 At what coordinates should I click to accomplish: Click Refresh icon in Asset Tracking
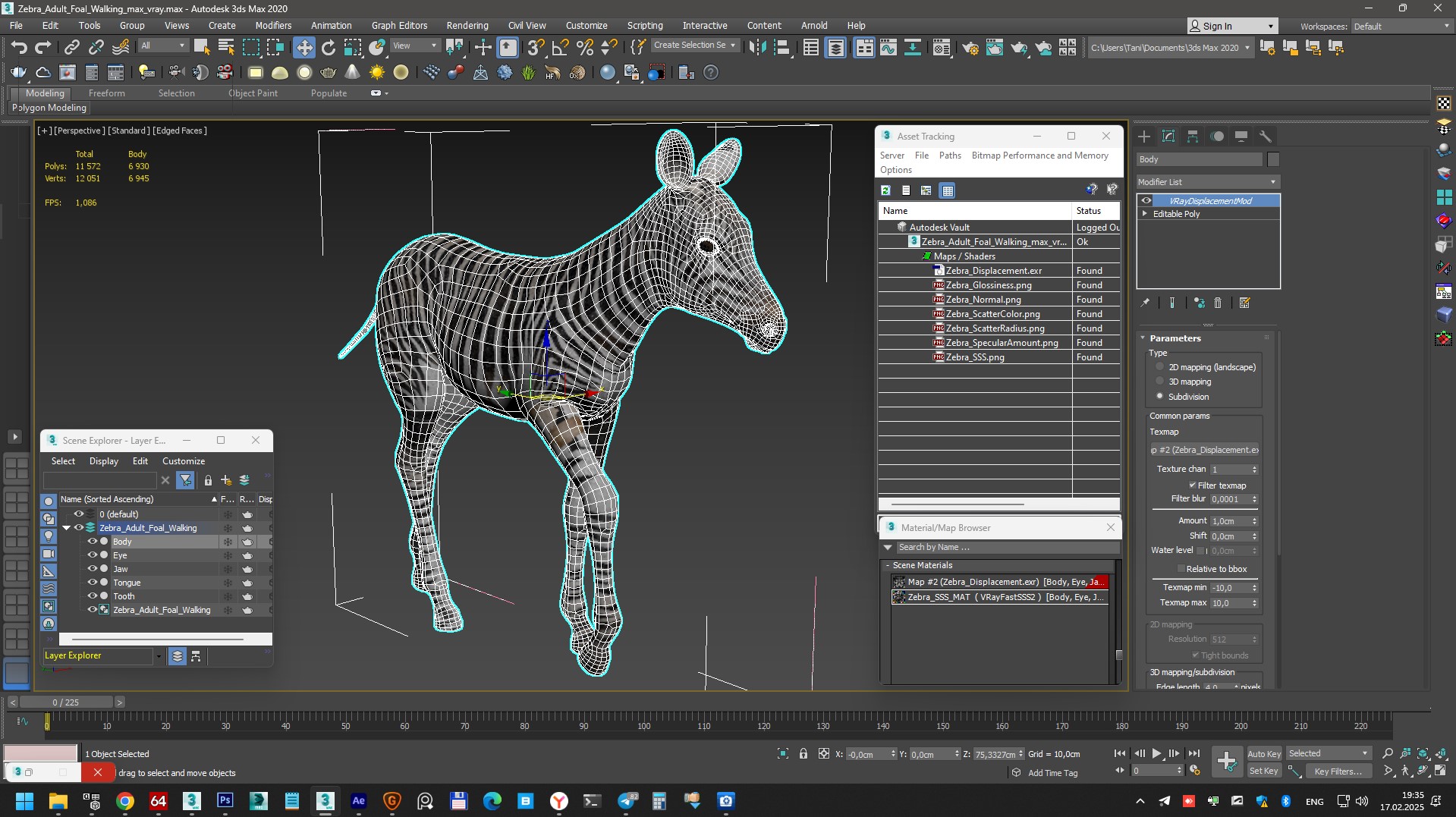pos(885,190)
